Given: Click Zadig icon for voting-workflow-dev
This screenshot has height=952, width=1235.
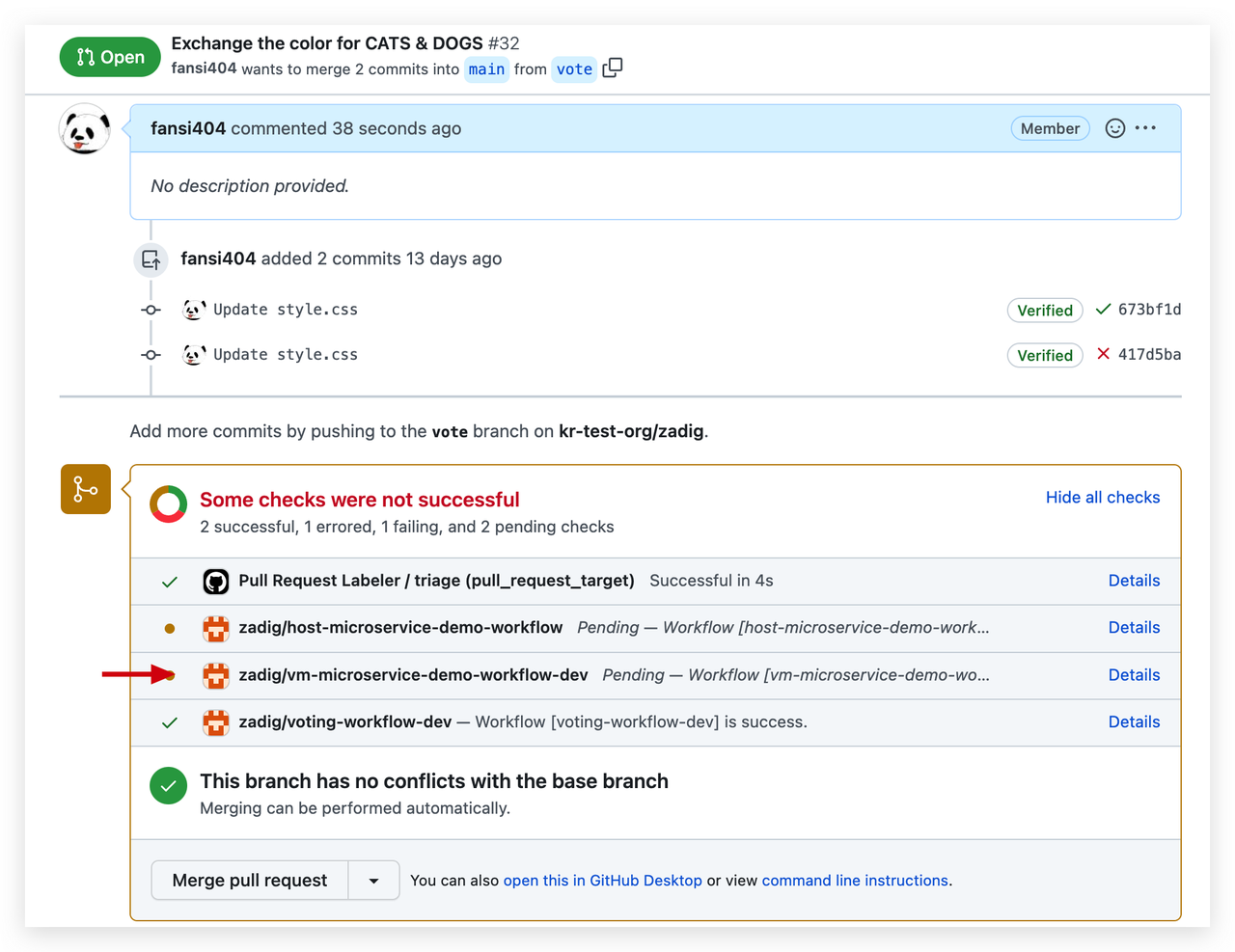Looking at the screenshot, I should click(215, 722).
